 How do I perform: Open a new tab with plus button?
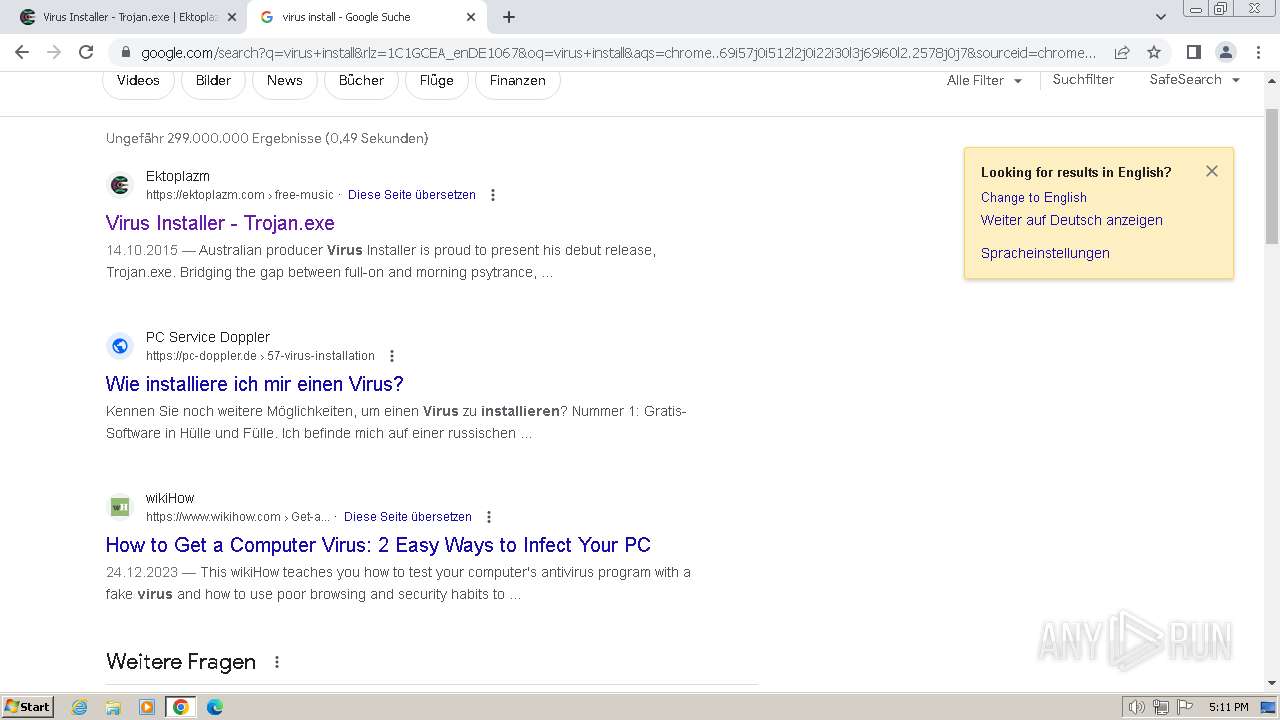coord(508,17)
